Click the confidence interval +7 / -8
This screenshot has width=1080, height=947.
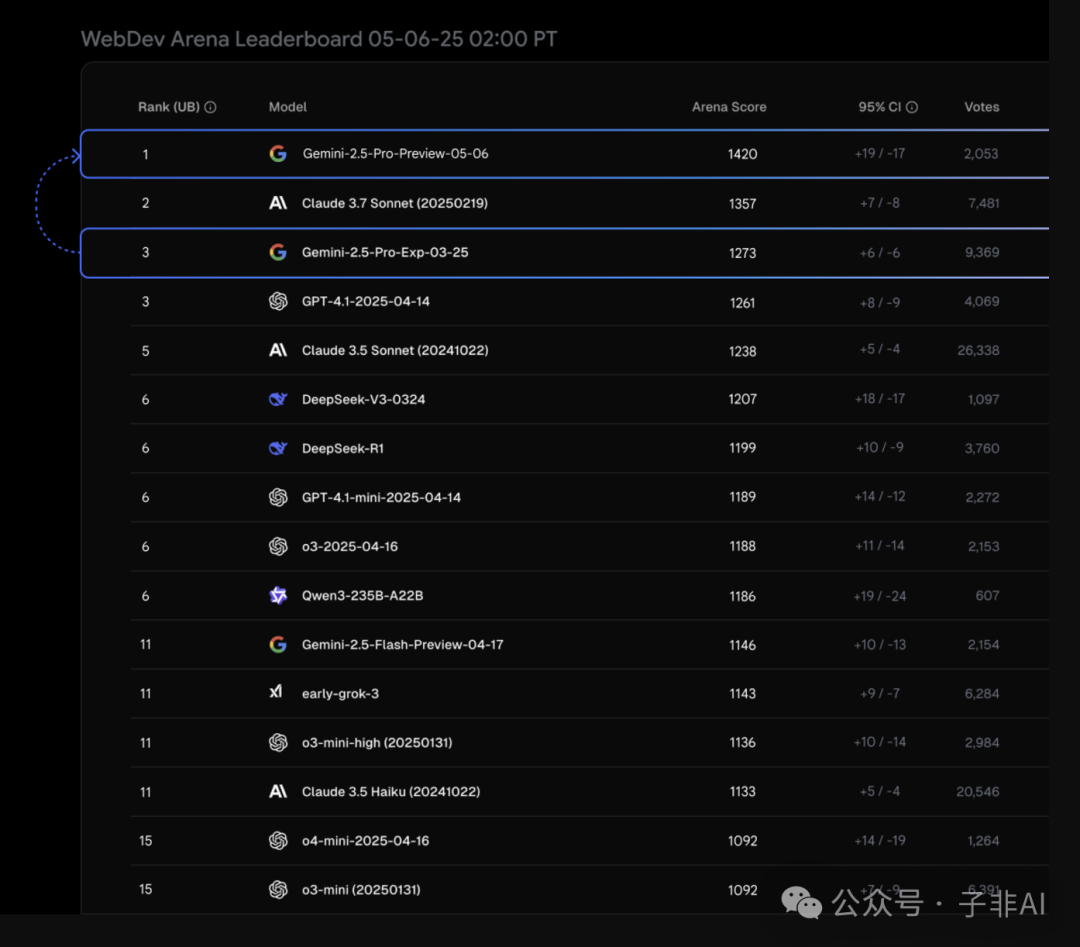pyautogui.click(x=880, y=203)
